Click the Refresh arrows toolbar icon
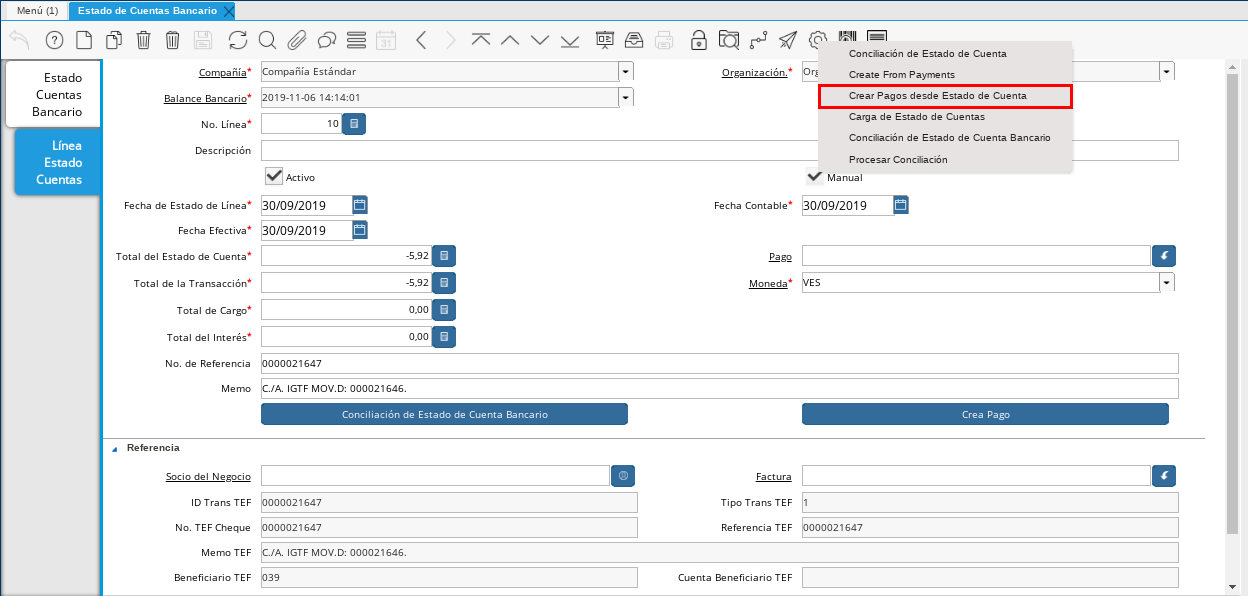This screenshot has height=596, width=1248. 237,40
